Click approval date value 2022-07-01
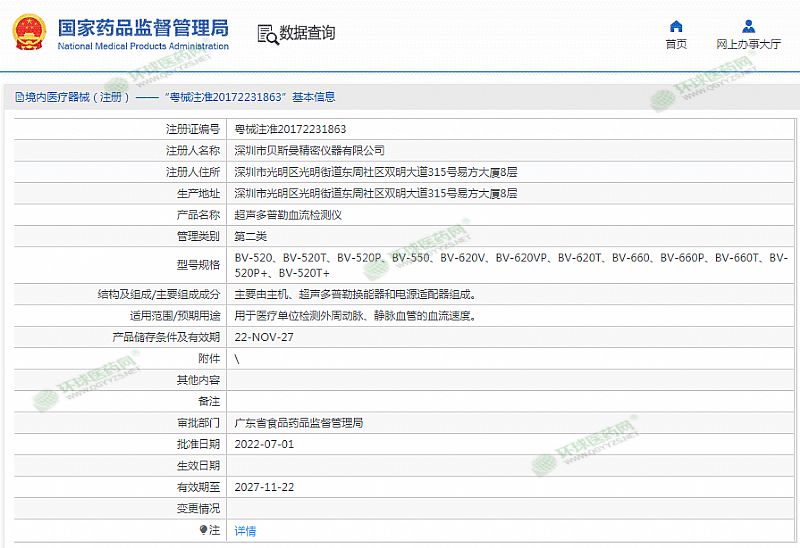Screen dimensions: 800x548 (x=264, y=444)
